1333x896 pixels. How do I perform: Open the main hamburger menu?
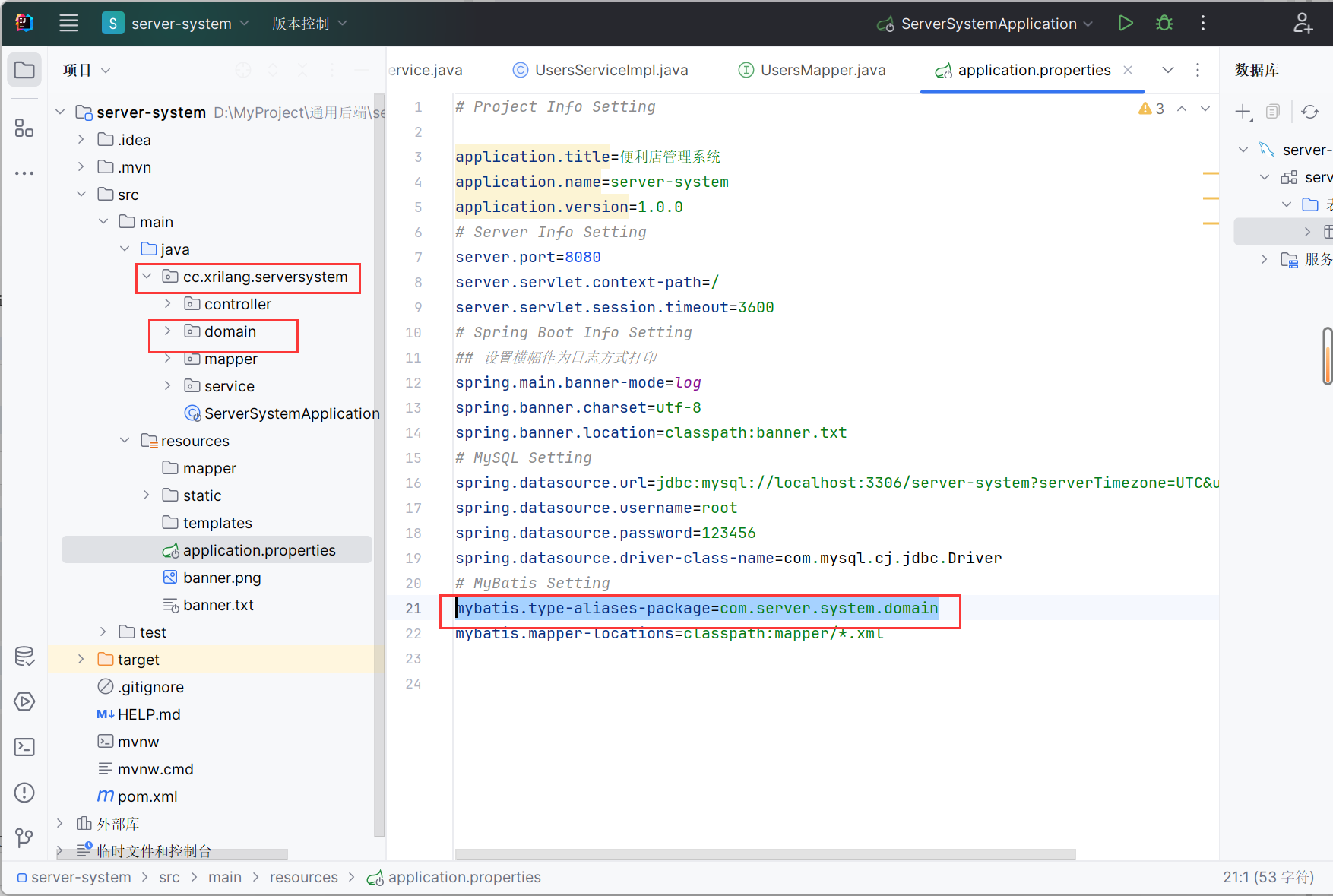click(x=68, y=24)
